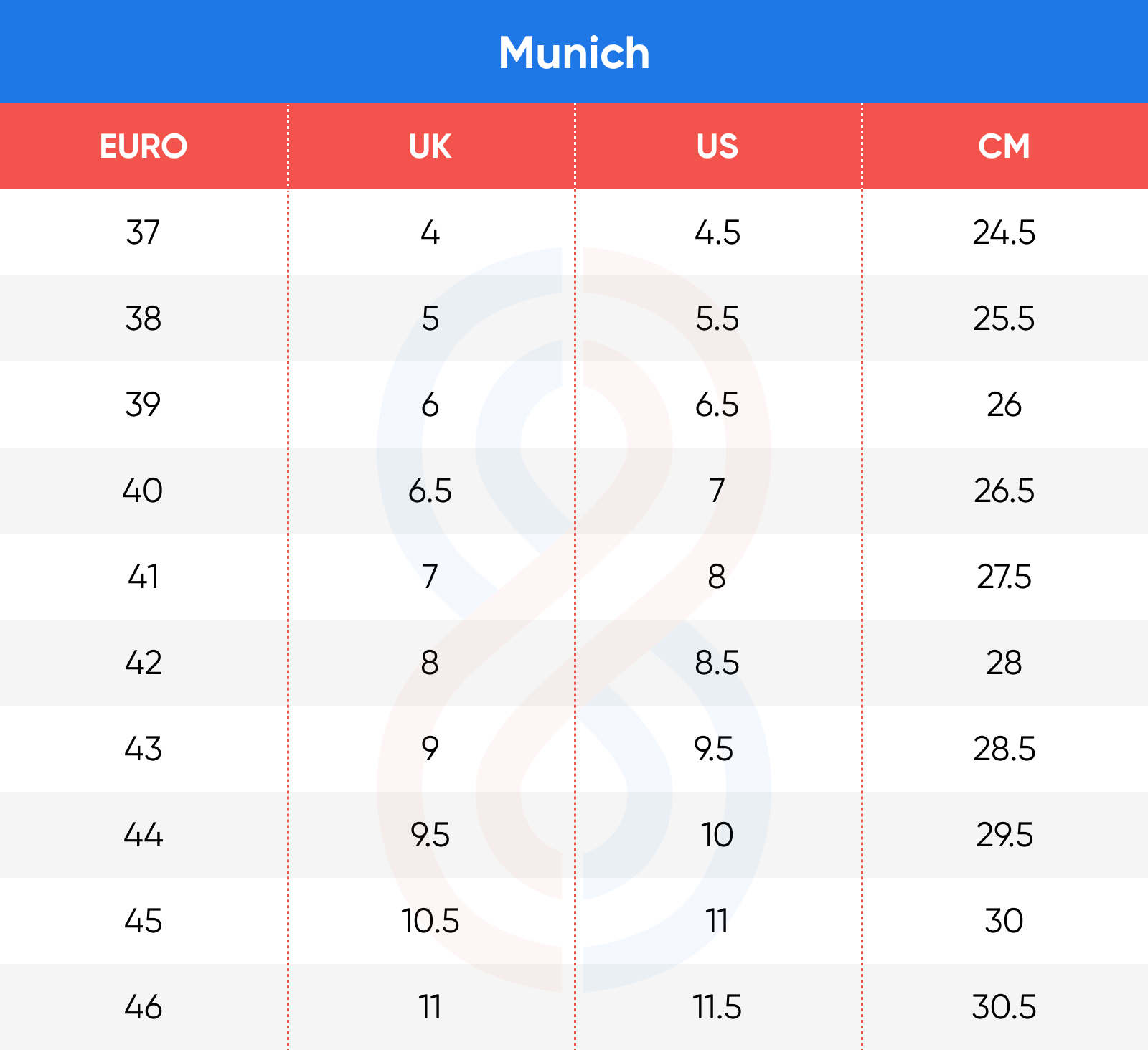1148x1050 pixels.
Task: Select the 30.5 CM cell
Action: tap(1004, 1007)
